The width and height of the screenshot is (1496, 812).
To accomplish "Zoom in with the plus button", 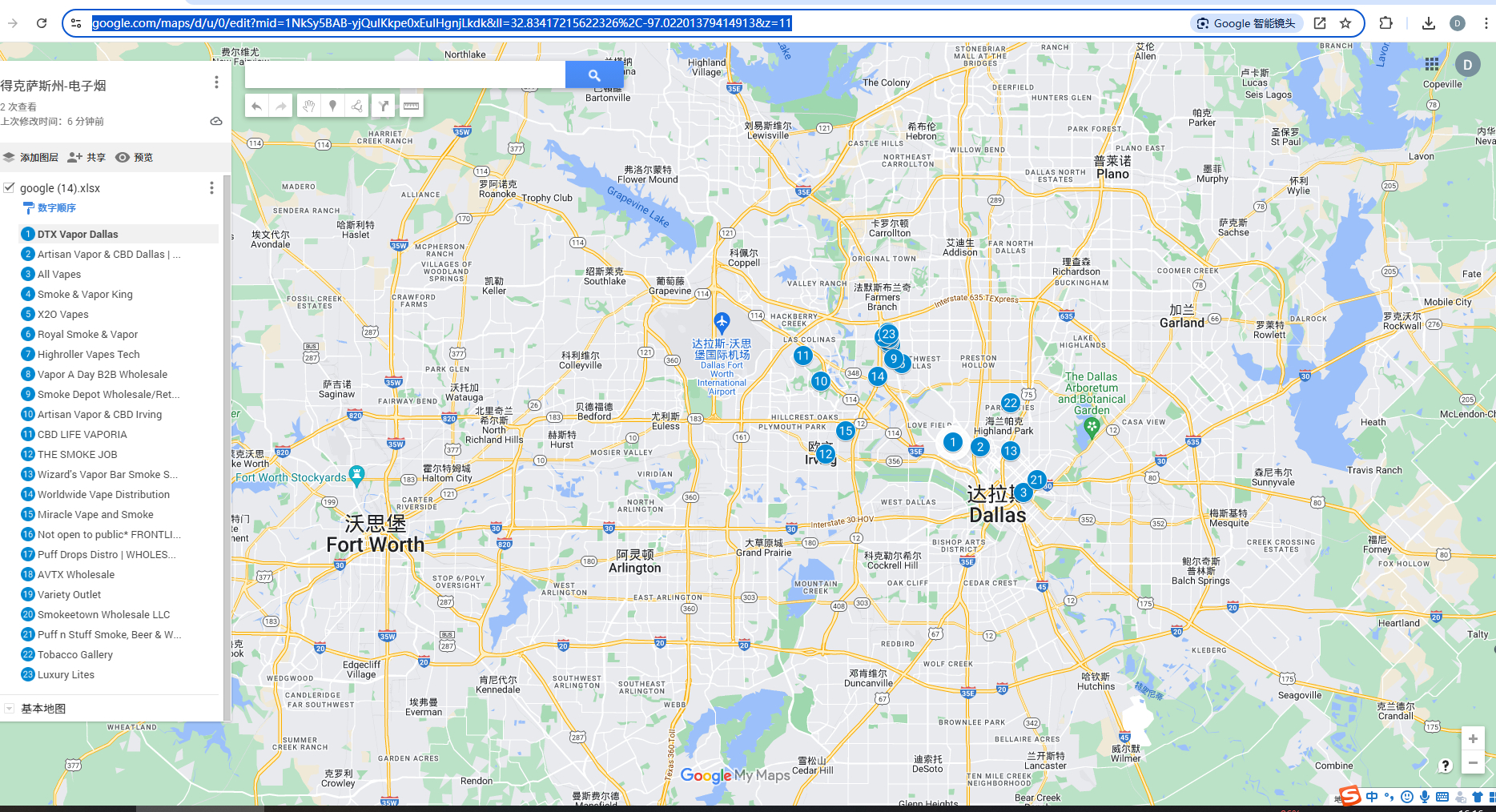I will (1473, 738).
